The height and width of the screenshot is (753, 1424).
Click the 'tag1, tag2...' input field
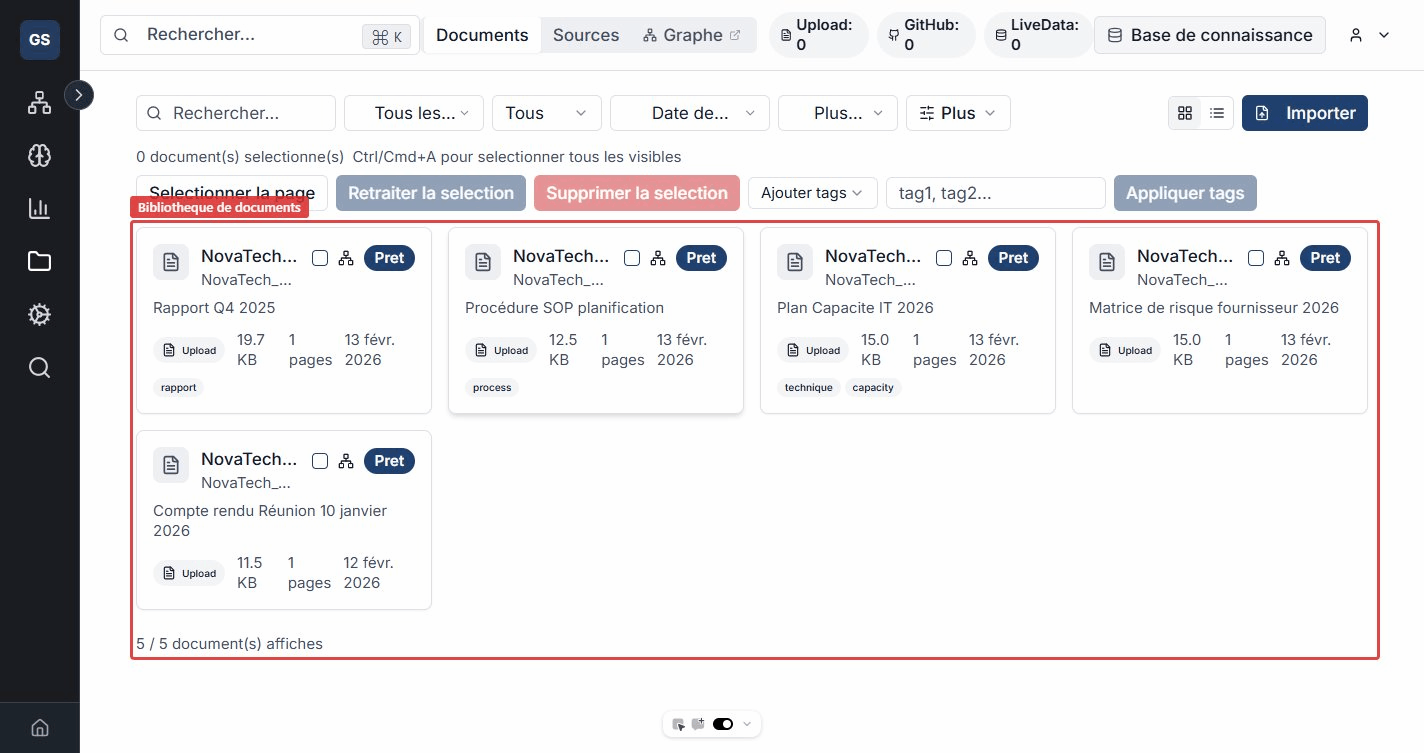click(995, 193)
